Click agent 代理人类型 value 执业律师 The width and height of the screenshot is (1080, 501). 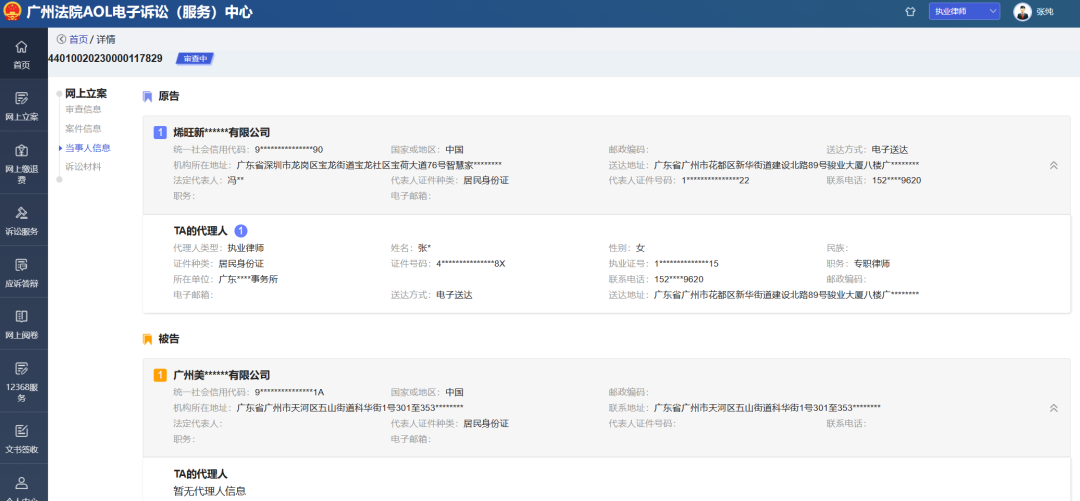coord(246,247)
